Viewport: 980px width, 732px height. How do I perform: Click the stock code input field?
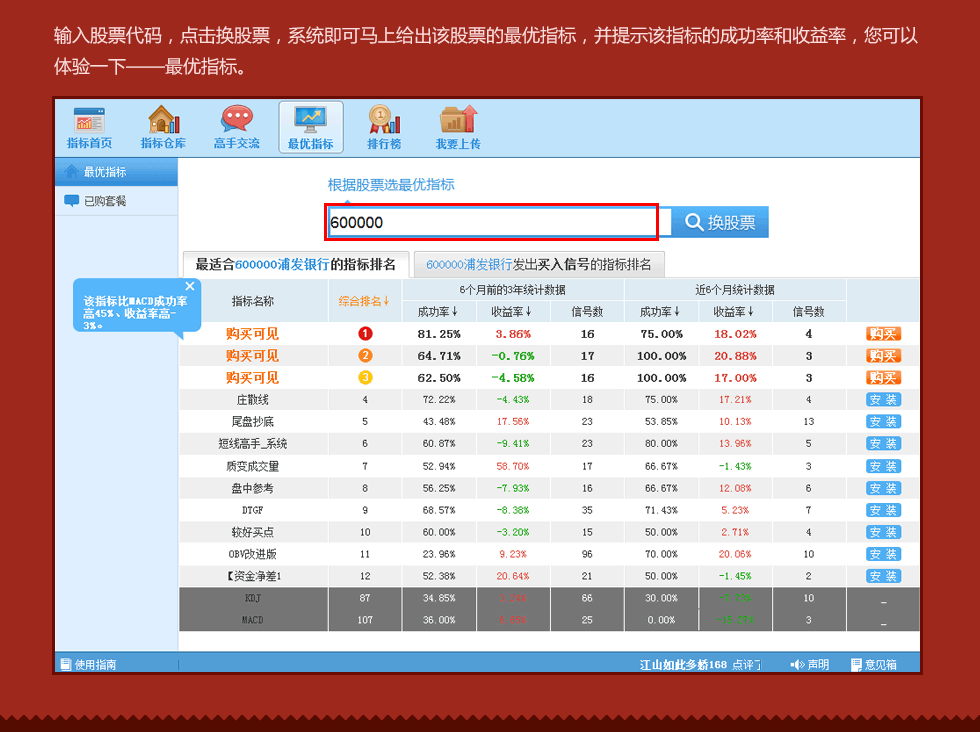(x=492, y=222)
